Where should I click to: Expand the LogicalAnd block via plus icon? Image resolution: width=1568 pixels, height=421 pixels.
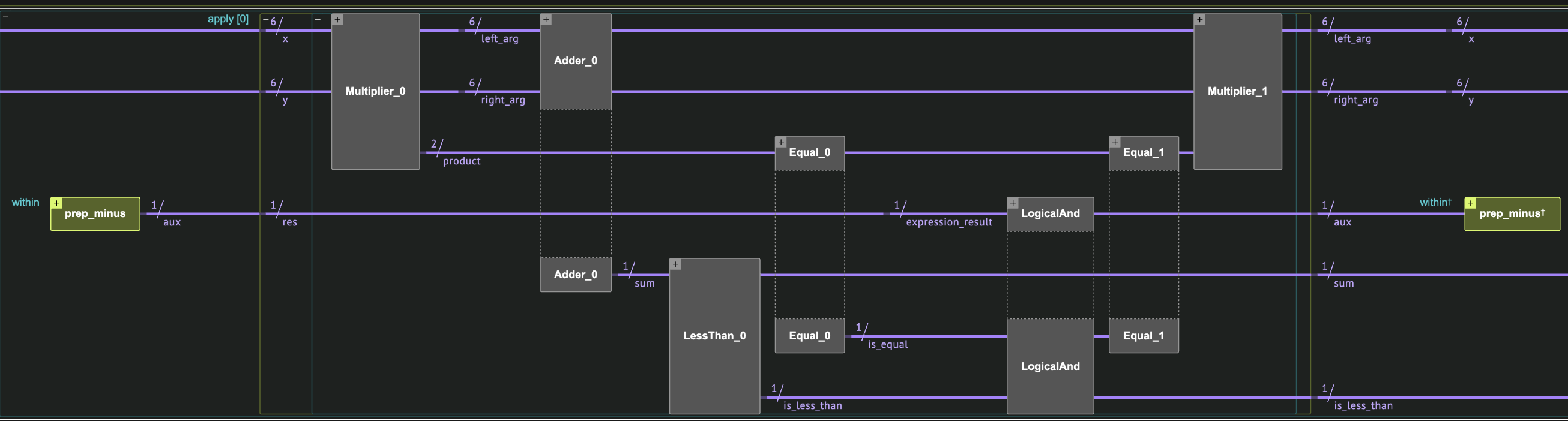(x=1013, y=203)
